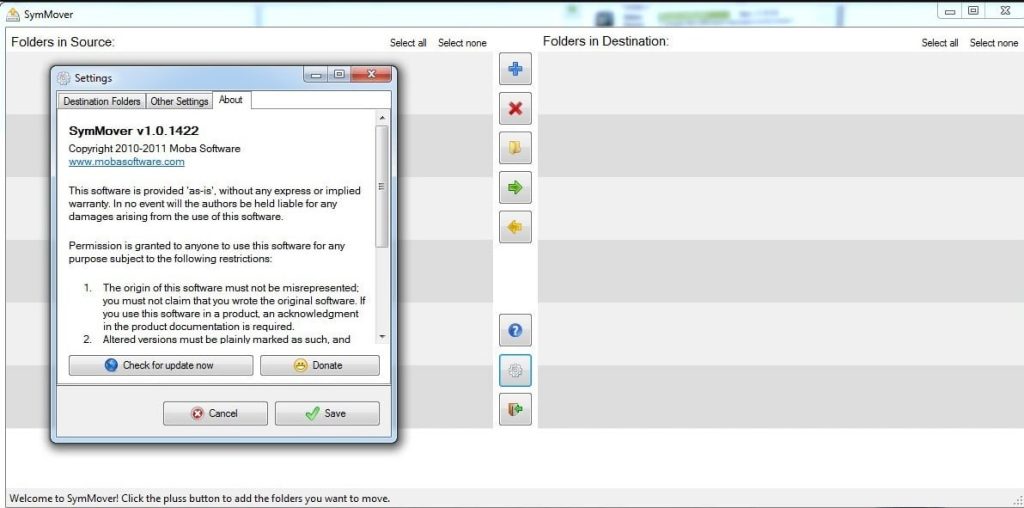
Task: Click the Donate button
Action: click(319, 366)
